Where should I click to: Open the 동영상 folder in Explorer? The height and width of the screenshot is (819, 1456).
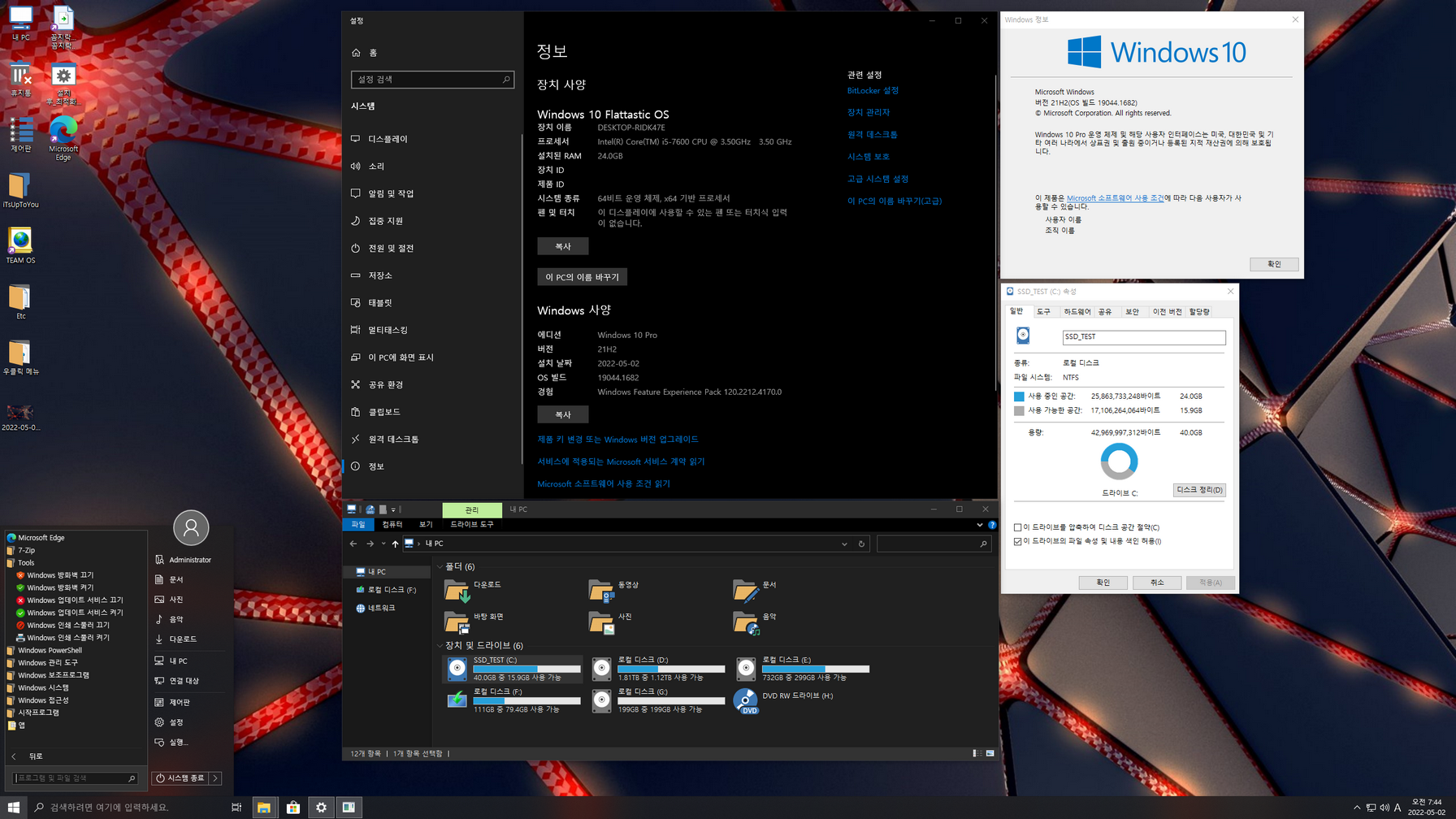[x=614, y=591]
